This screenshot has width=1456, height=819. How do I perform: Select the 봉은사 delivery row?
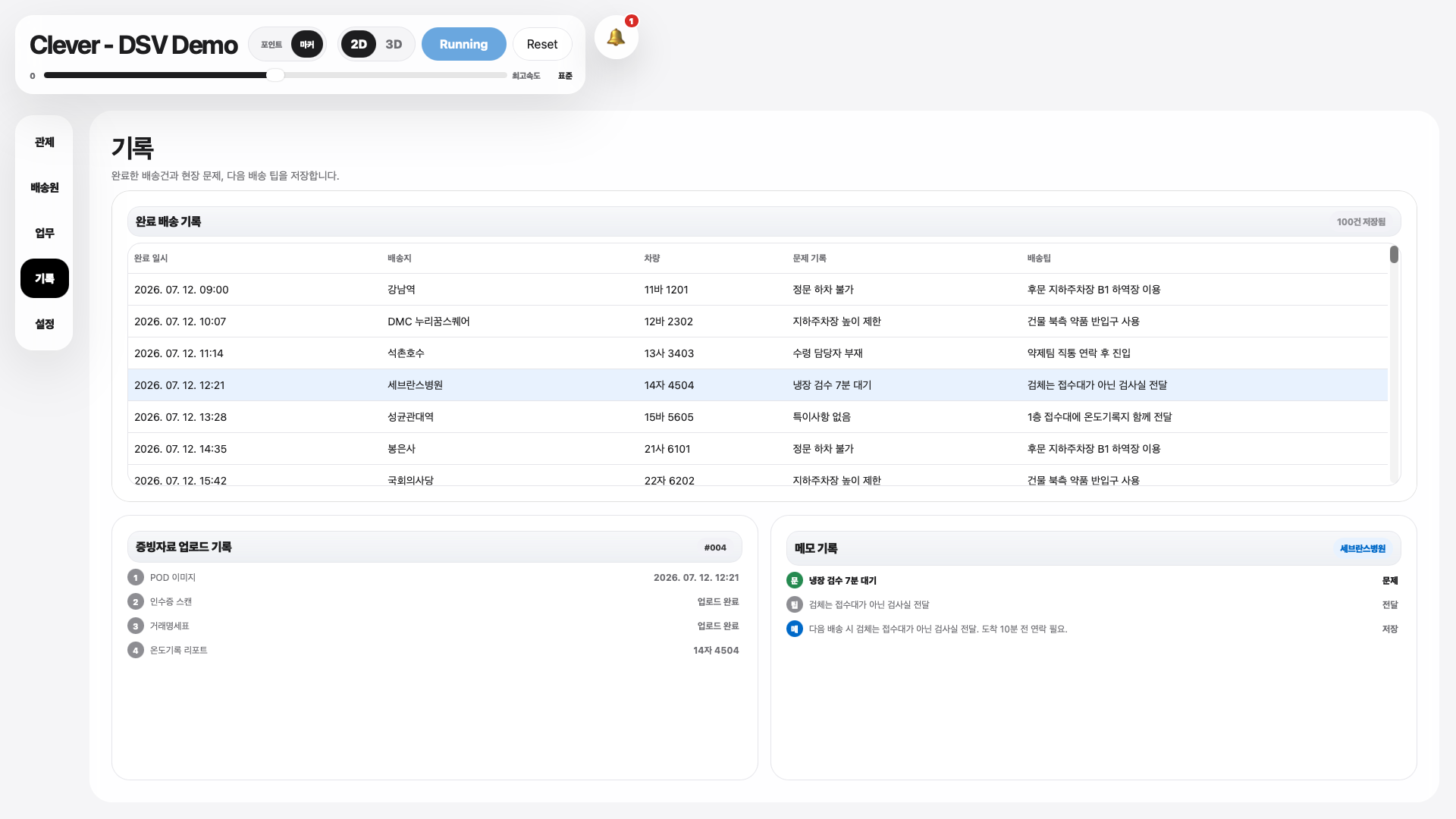pyautogui.click(x=758, y=449)
